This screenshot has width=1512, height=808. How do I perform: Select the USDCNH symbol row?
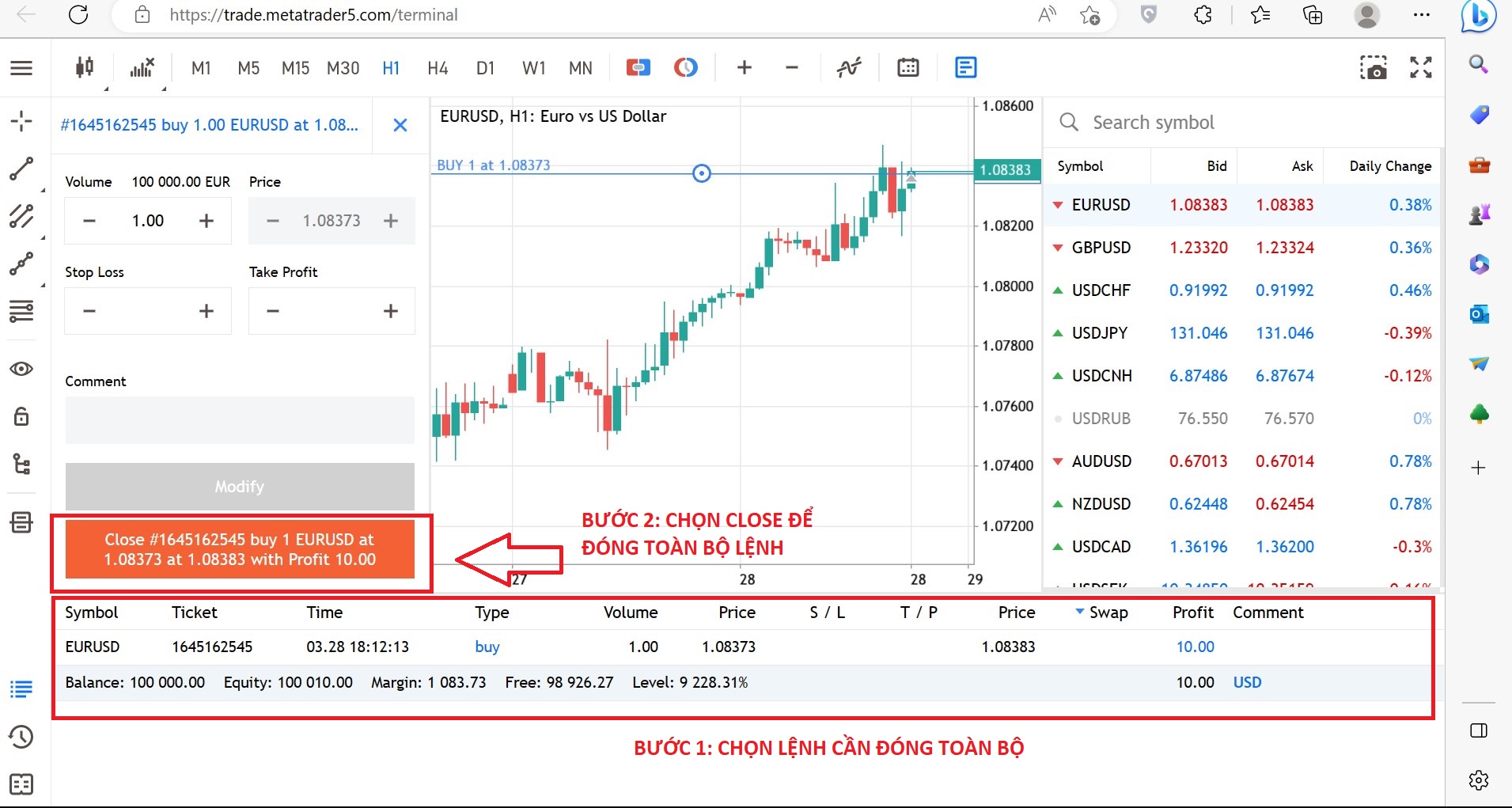pos(1244,376)
